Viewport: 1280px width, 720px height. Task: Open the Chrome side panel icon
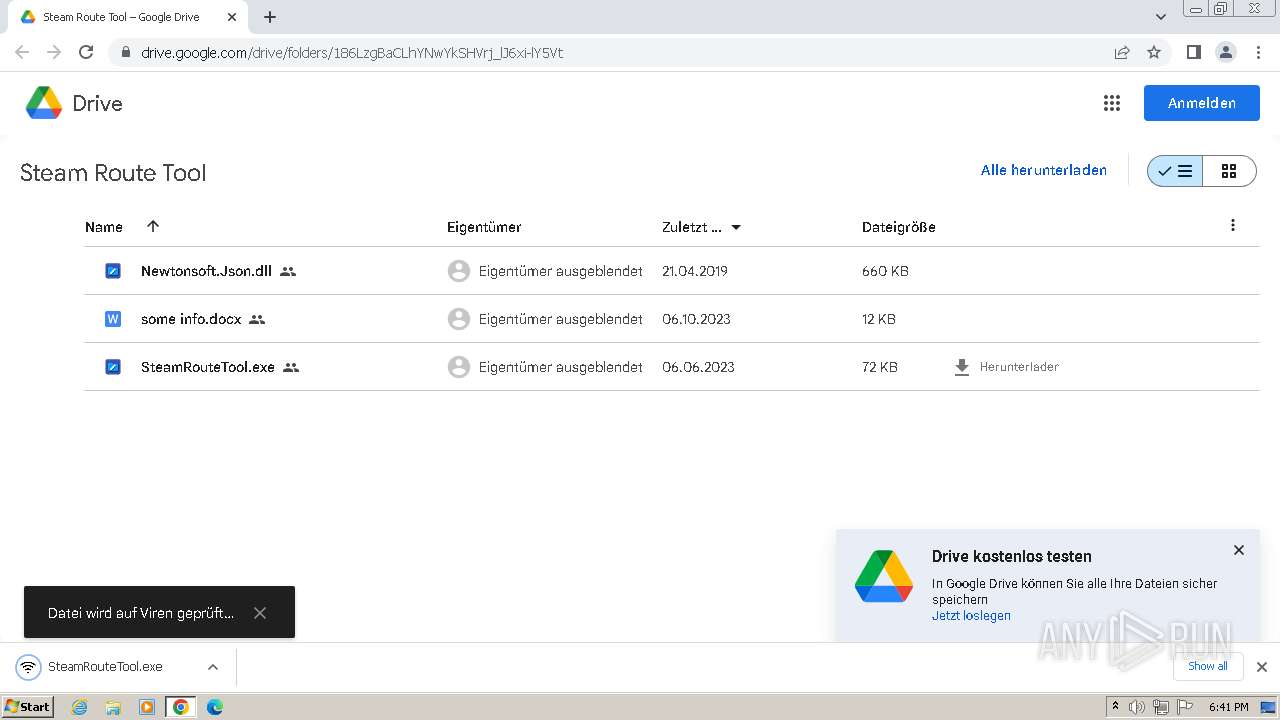(x=1193, y=52)
